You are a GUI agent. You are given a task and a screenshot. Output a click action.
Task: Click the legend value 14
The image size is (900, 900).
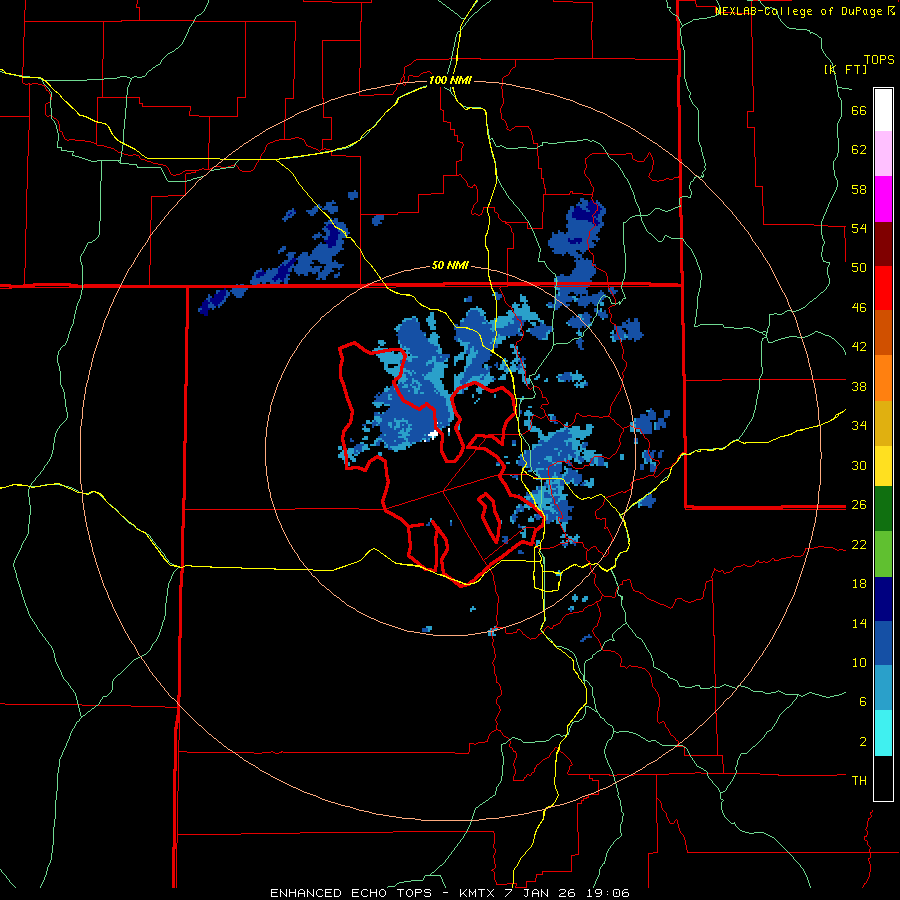(x=859, y=623)
